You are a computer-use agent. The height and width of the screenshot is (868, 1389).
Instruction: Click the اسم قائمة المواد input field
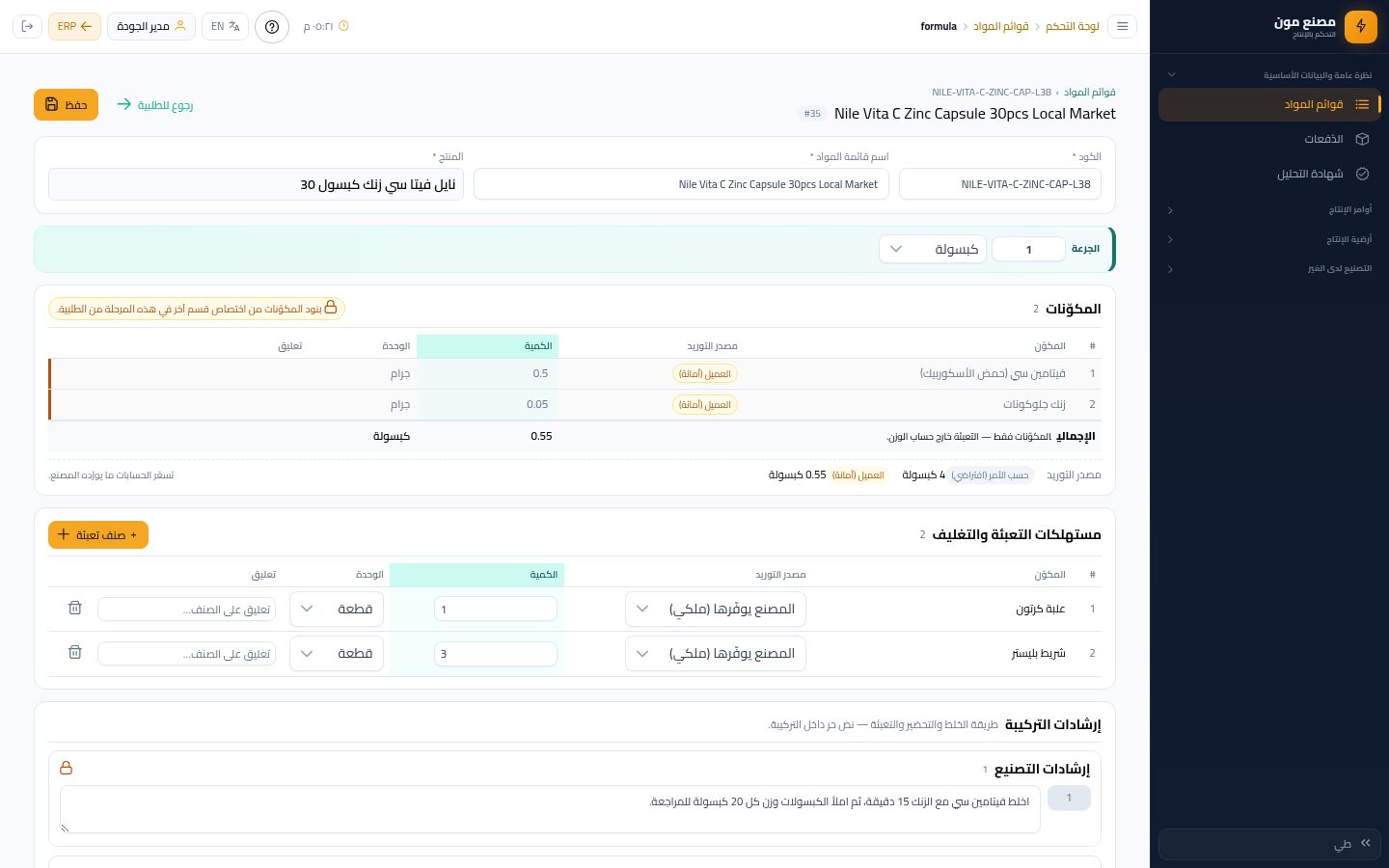[681, 184]
